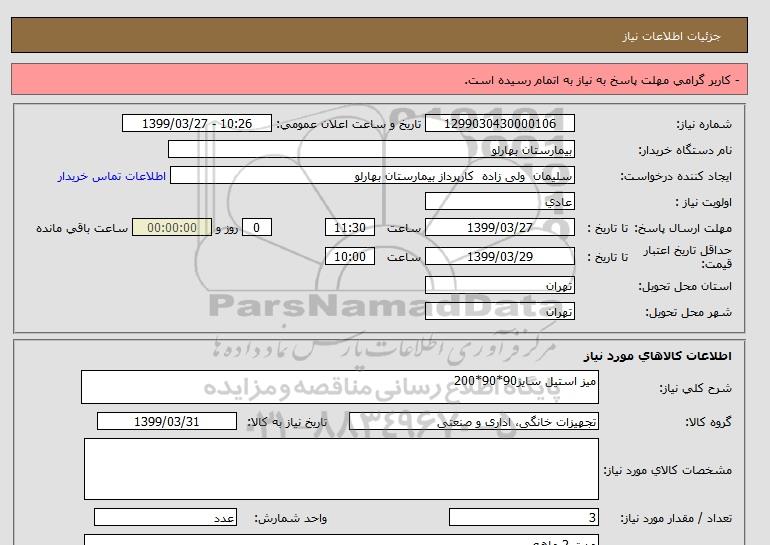The image size is (770, 545).
Task: Click the price validity date 1399/03/29
Action: (x=500, y=256)
